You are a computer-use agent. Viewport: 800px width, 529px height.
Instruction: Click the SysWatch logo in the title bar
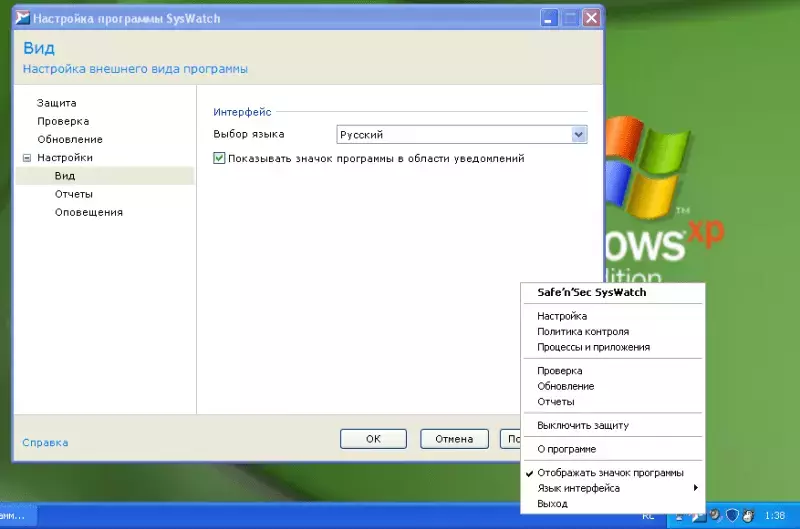[22, 18]
